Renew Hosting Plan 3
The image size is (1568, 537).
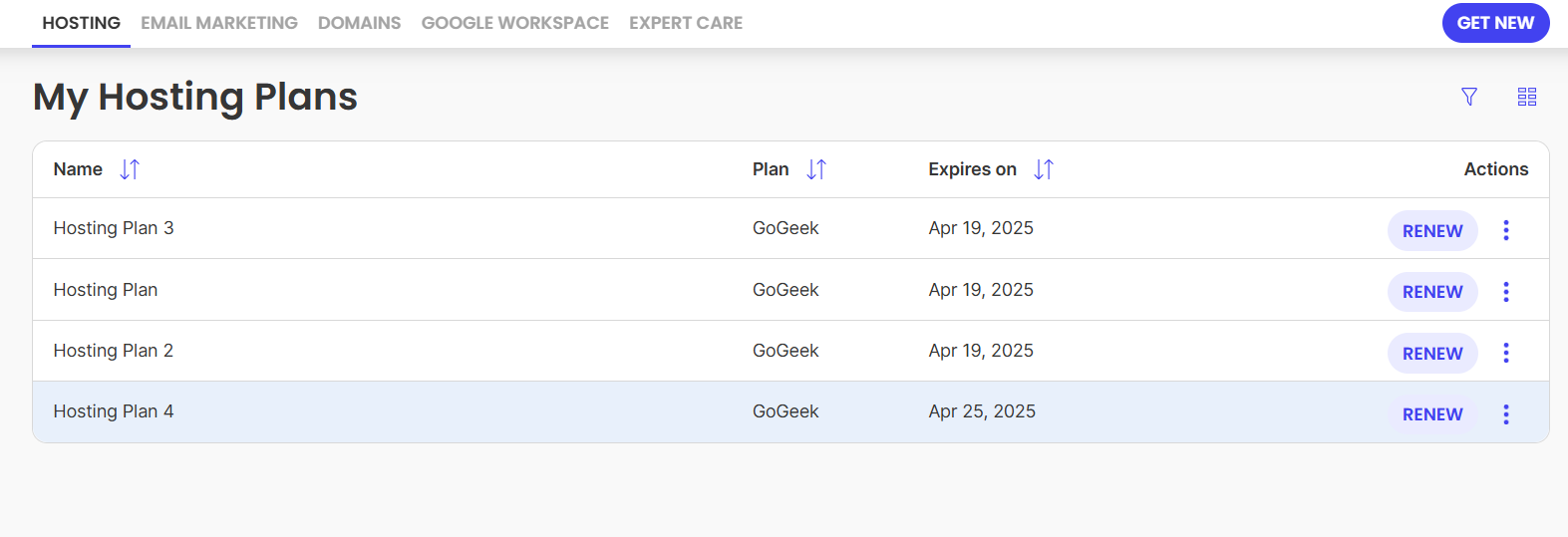[x=1432, y=231]
